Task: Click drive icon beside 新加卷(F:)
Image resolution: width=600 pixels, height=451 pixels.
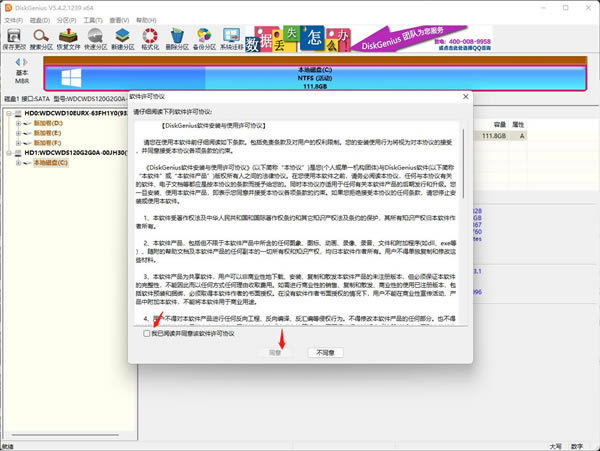Action: click(27, 143)
